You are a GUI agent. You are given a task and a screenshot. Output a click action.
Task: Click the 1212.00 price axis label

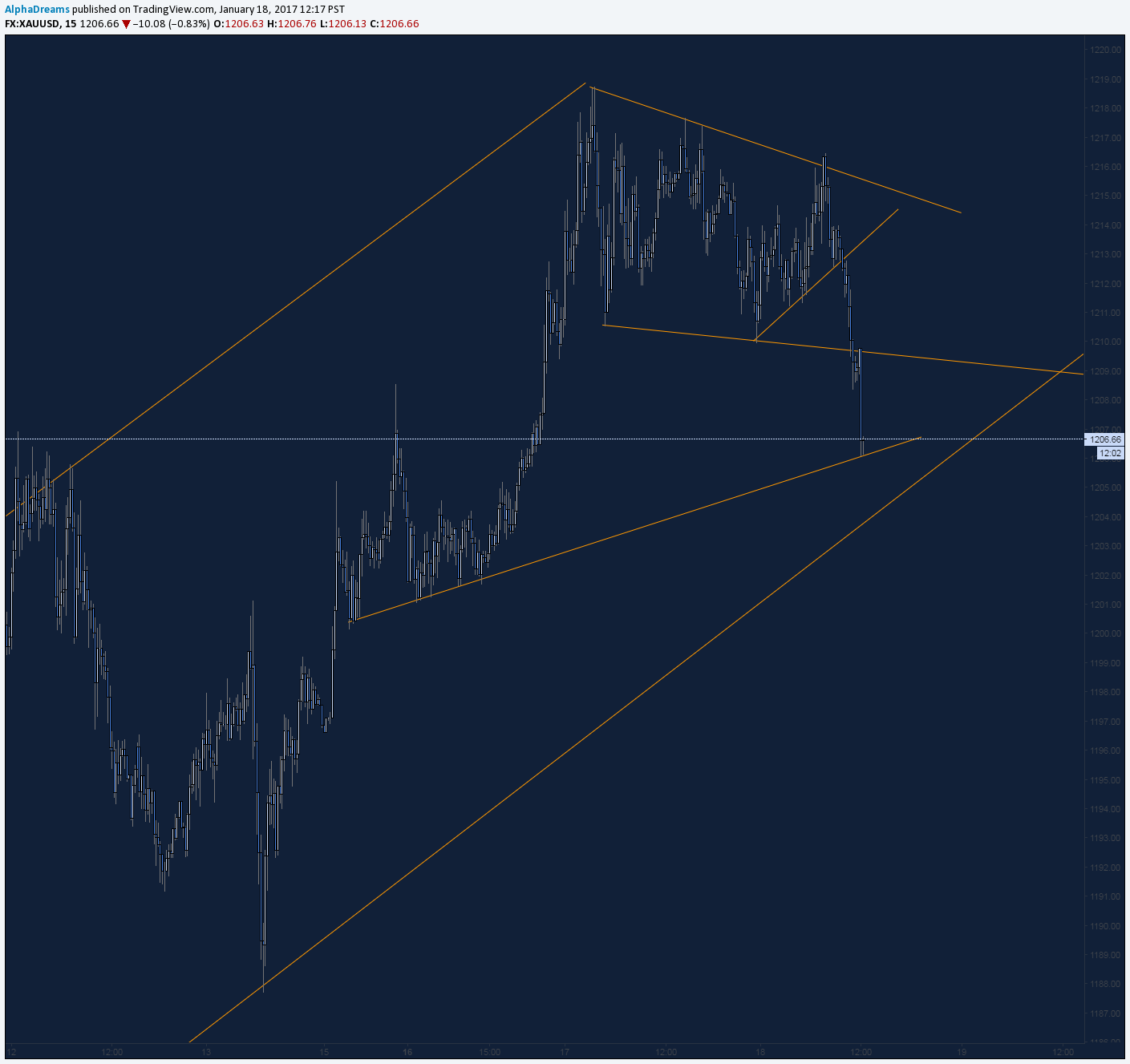(x=1106, y=284)
